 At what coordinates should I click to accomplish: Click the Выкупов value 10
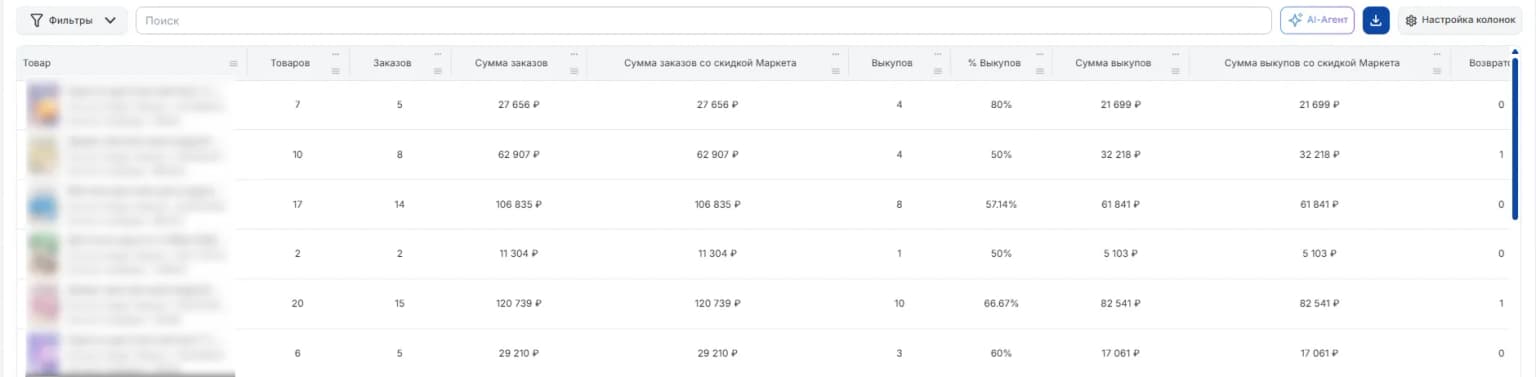(899, 304)
